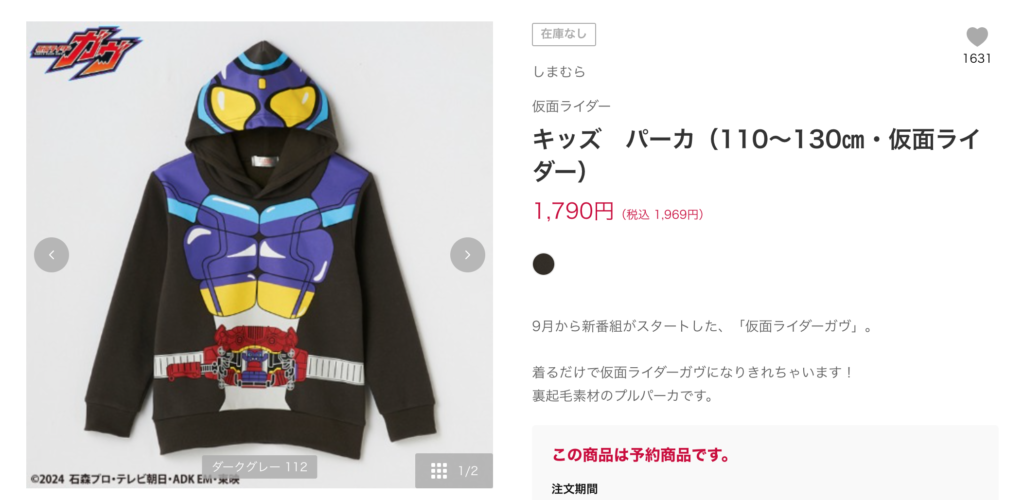Screen dimensions: 1024x500
Task: Select the dark gray color swatch
Action: (543, 264)
